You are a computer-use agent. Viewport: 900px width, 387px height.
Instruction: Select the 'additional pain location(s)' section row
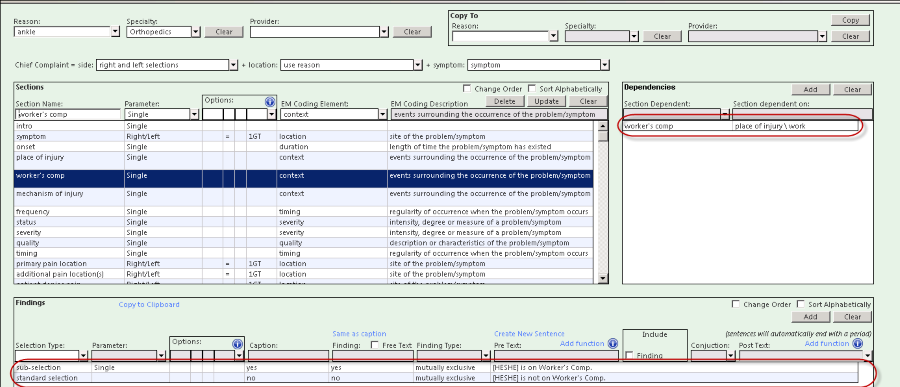(304, 274)
